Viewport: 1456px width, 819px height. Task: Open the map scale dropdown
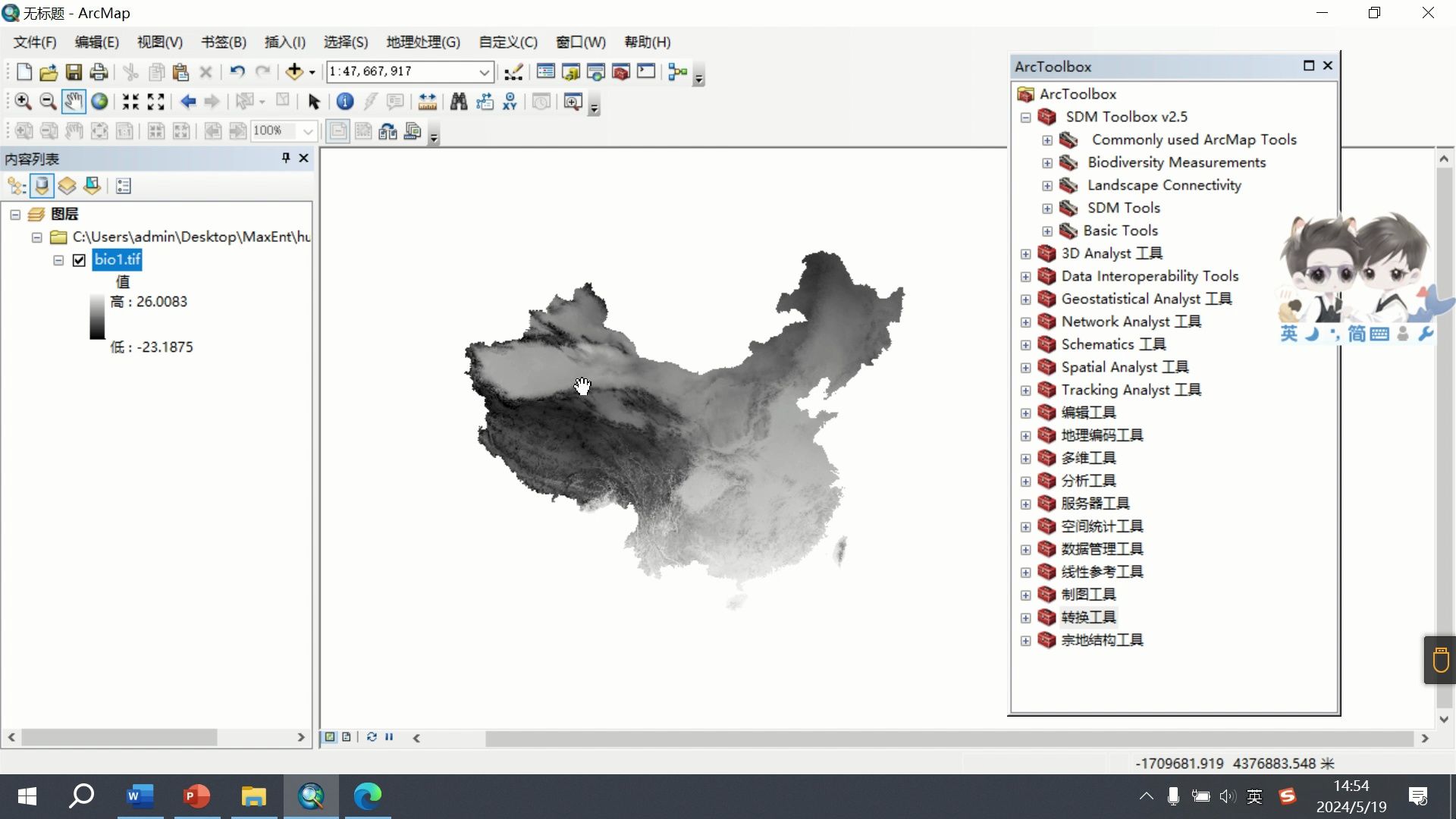(x=484, y=72)
